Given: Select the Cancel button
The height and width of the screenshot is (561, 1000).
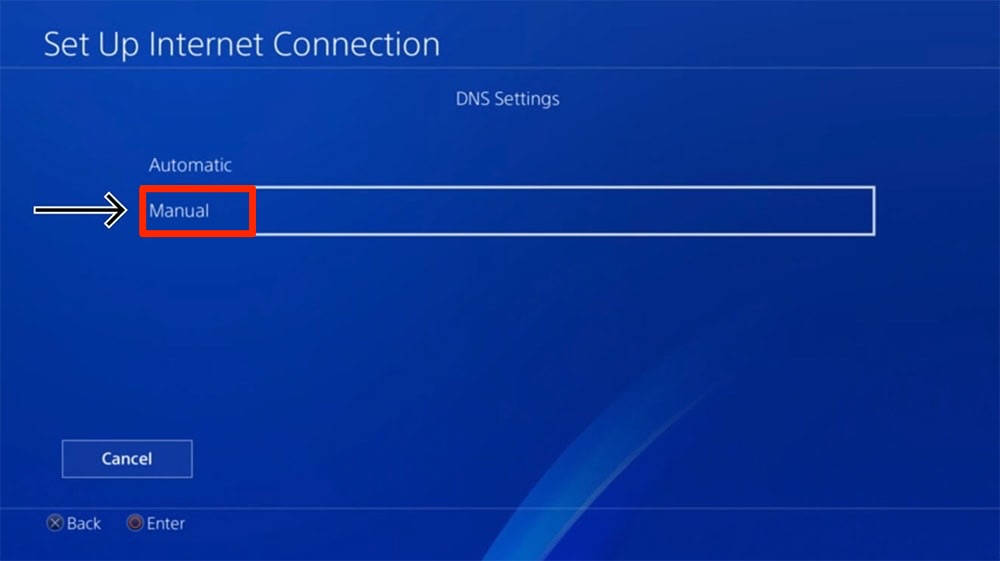Looking at the screenshot, I should [127, 458].
